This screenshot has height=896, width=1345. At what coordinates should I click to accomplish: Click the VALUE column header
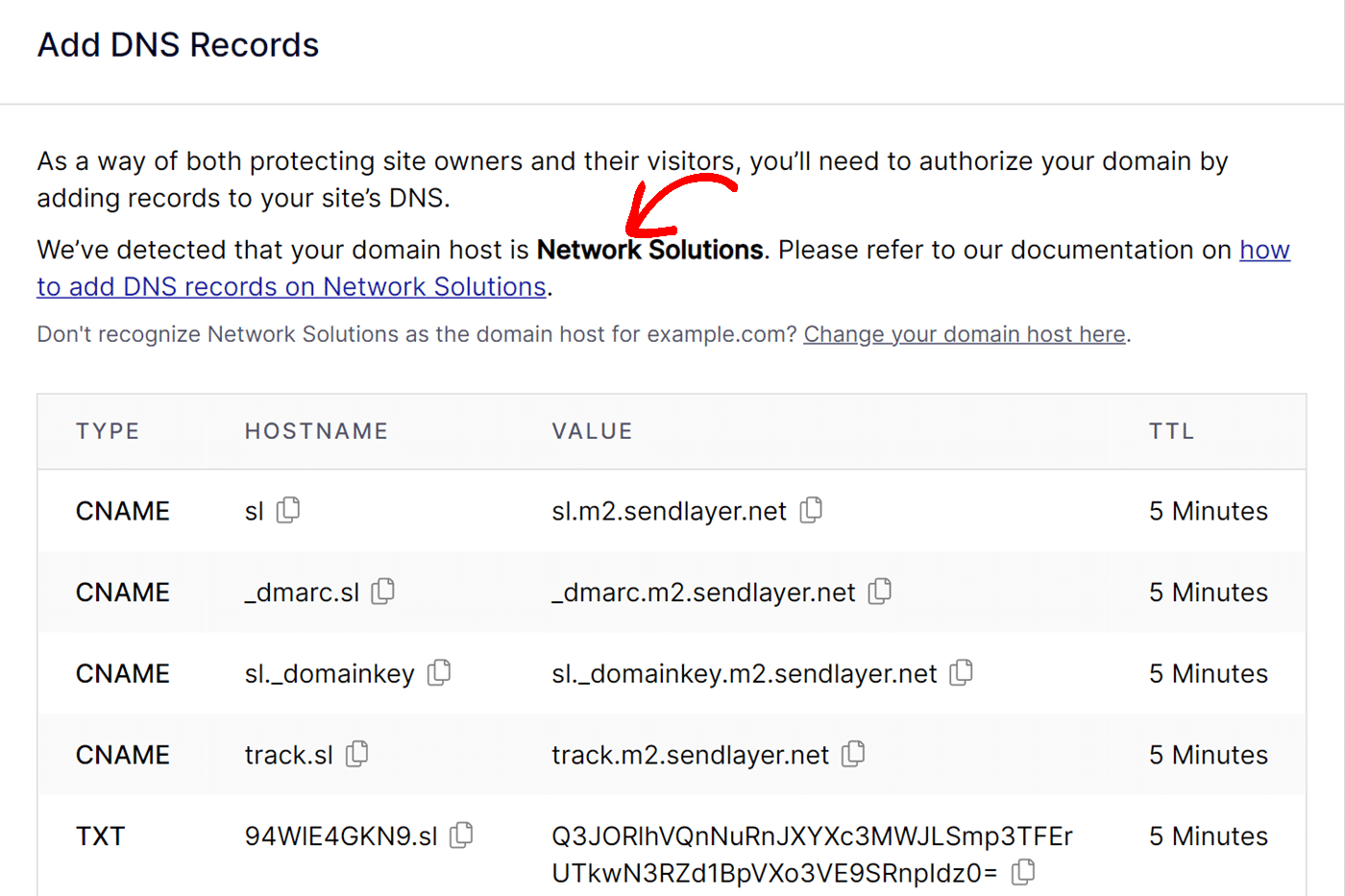click(593, 431)
